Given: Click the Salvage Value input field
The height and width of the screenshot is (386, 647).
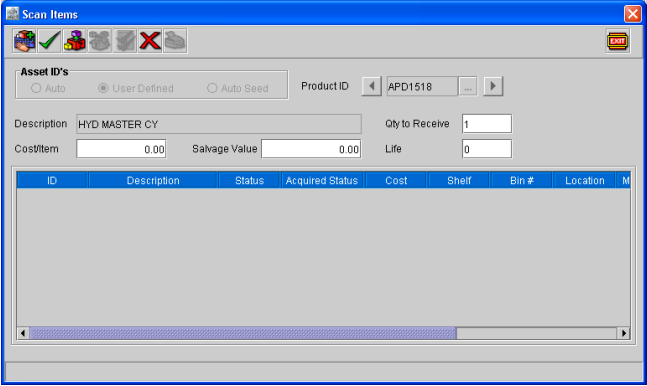Looking at the screenshot, I should click(x=311, y=149).
